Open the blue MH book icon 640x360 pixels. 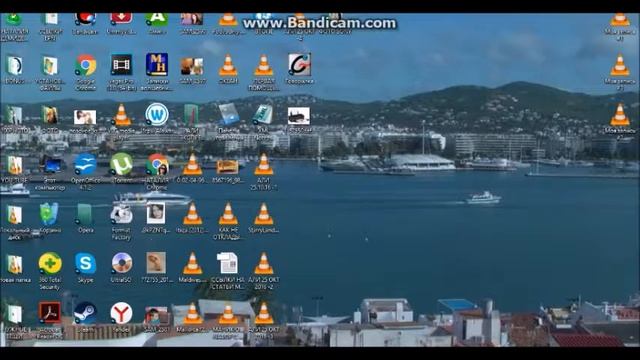pos(157,65)
